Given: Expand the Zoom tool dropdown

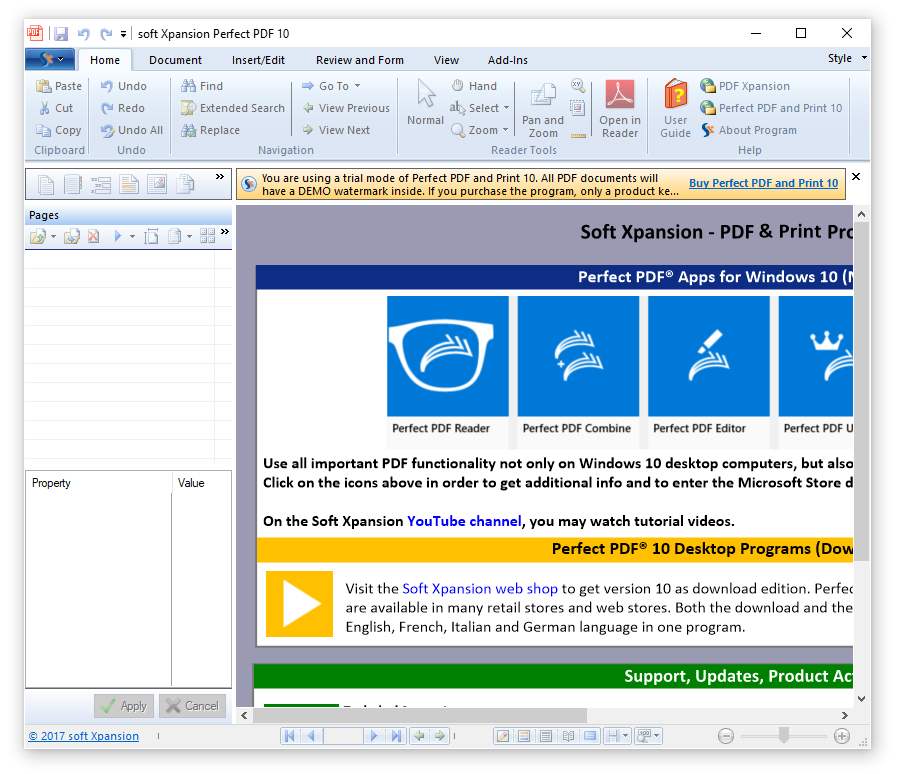Looking at the screenshot, I should pyautogui.click(x=505, y=130).
